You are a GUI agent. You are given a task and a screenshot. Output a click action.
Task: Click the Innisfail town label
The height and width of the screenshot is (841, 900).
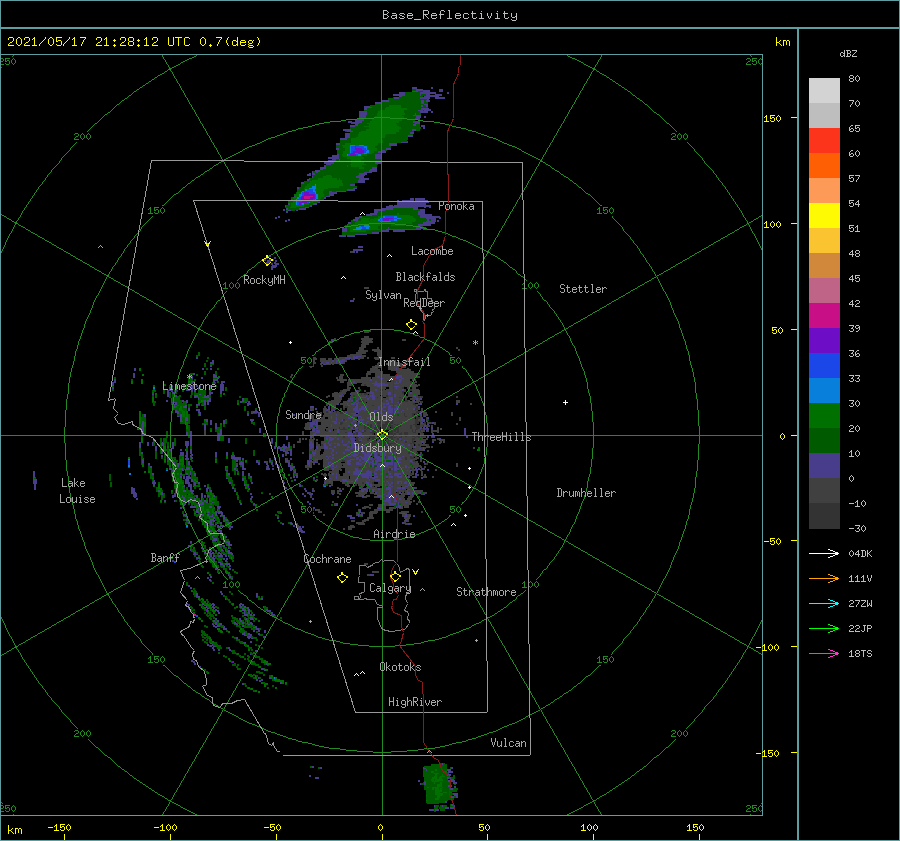pyautogui.click(x=404, y=362)
